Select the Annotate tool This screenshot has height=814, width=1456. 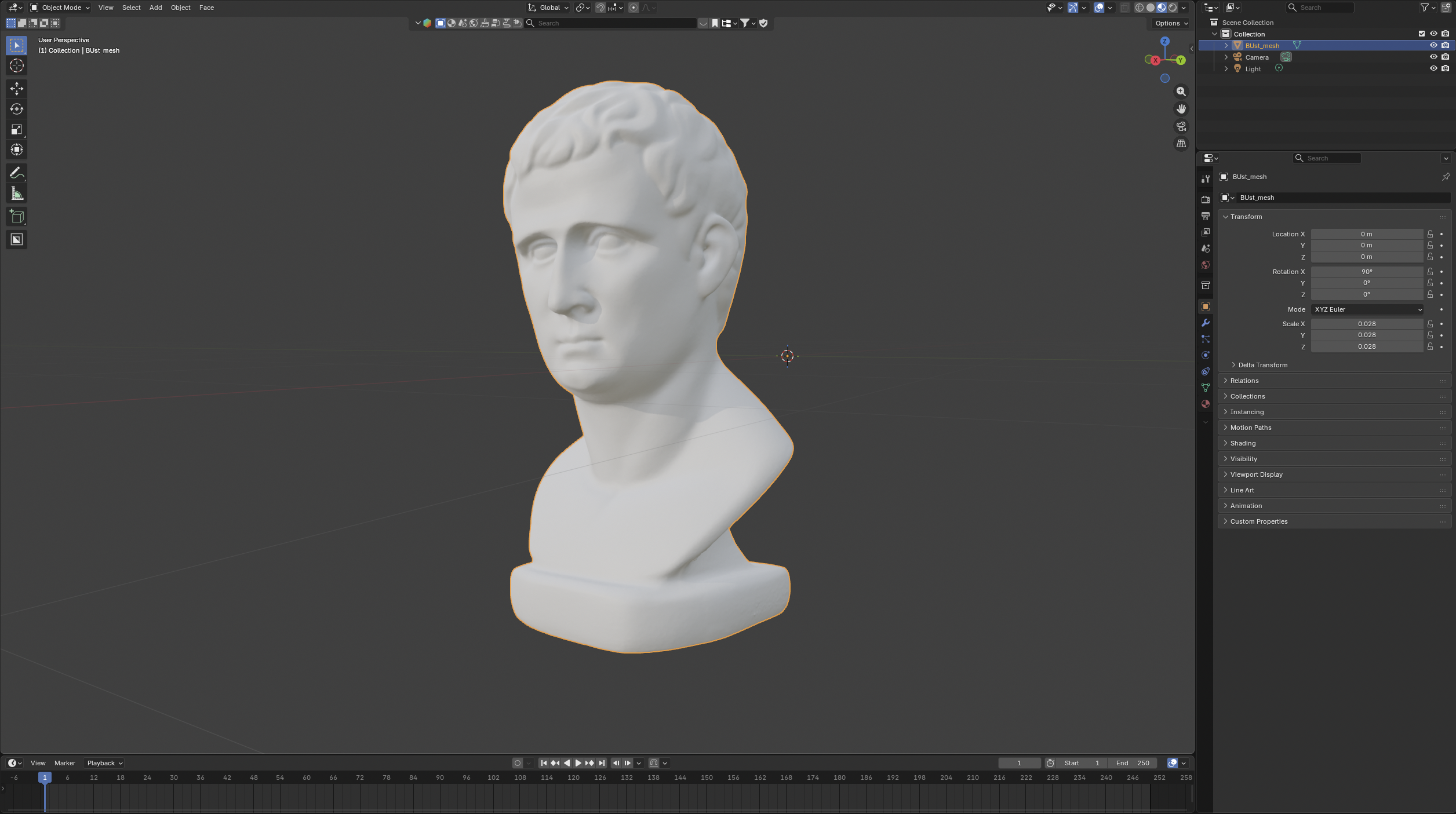(x=16, y=173)
